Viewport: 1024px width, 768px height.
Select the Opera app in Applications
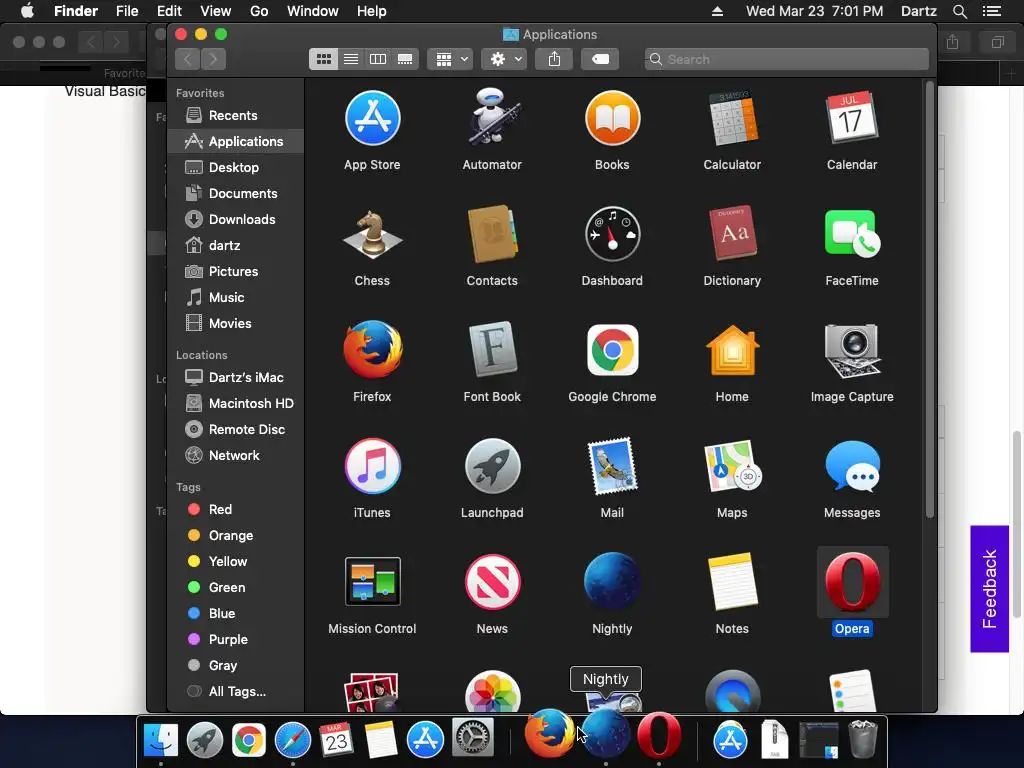pyautogui.click(x=852, y=582)
